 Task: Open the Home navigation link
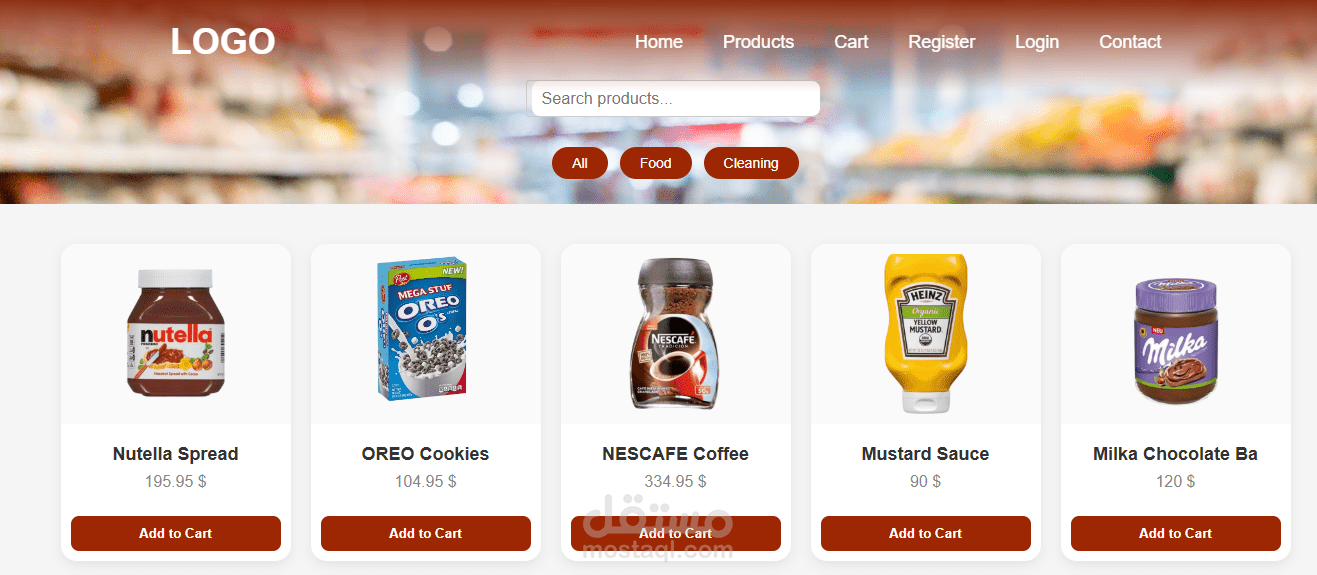659,42
